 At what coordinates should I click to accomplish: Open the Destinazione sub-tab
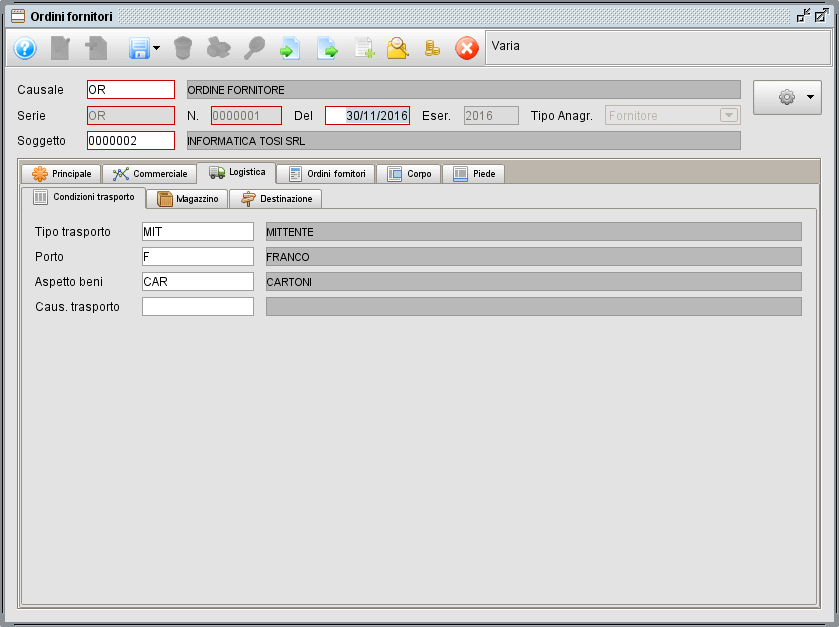[276, 199]
